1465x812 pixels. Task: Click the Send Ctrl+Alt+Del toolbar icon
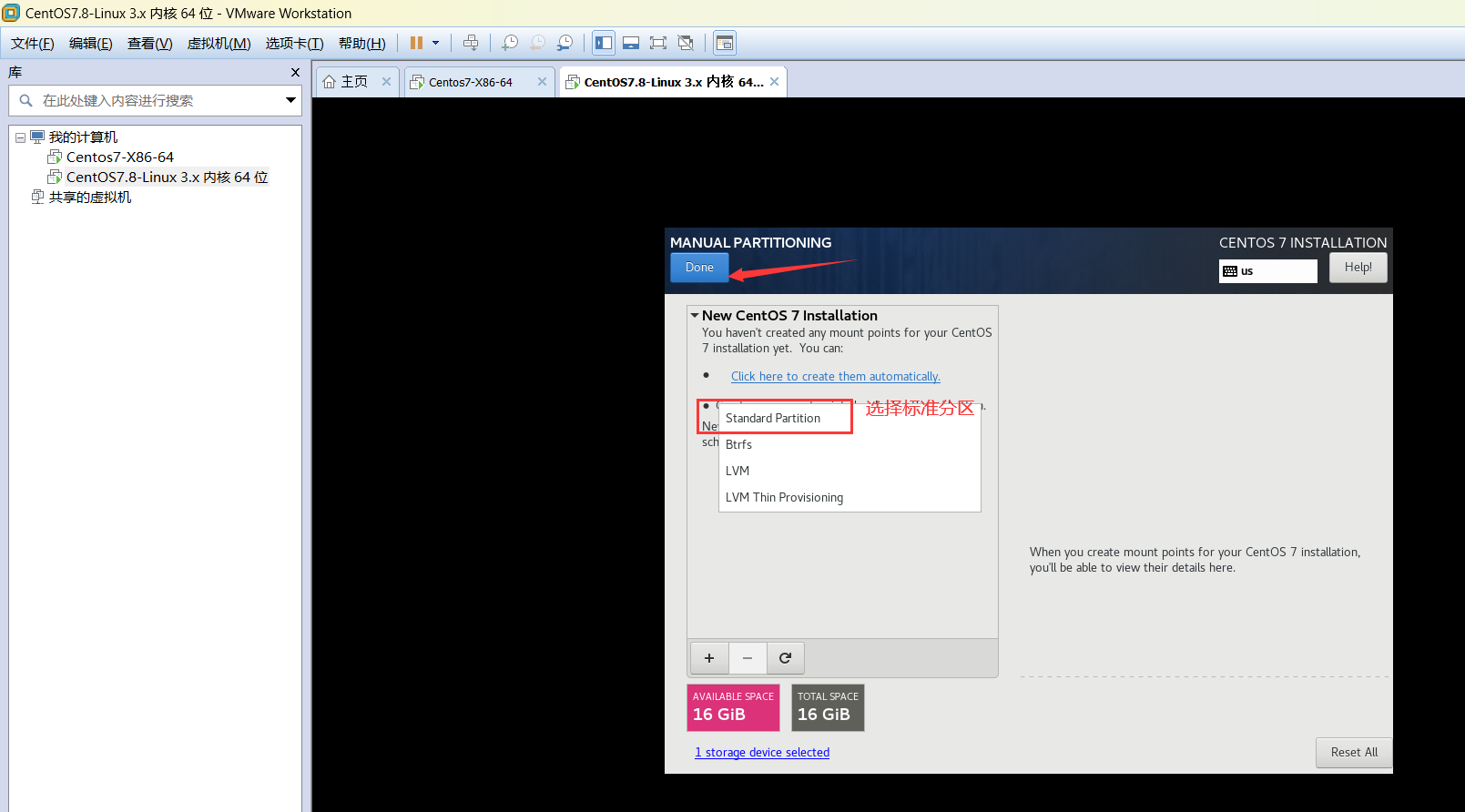(x=471, y=43)
